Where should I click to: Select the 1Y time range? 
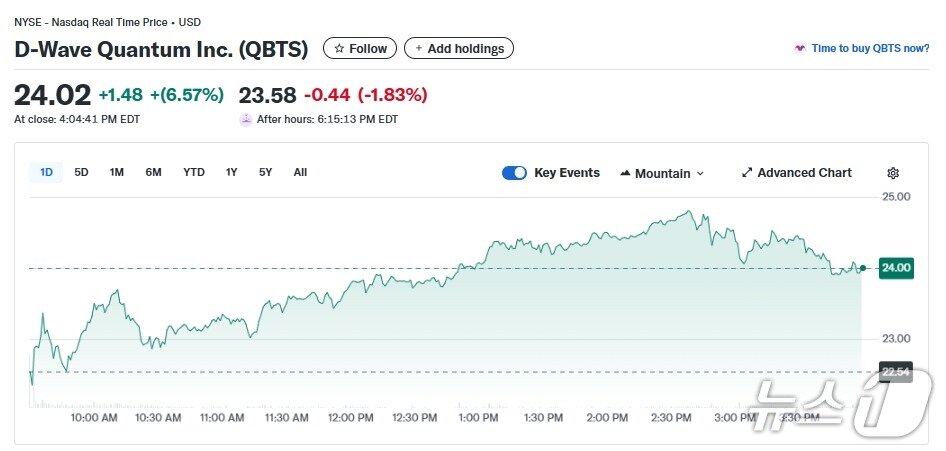coord(231,172)
